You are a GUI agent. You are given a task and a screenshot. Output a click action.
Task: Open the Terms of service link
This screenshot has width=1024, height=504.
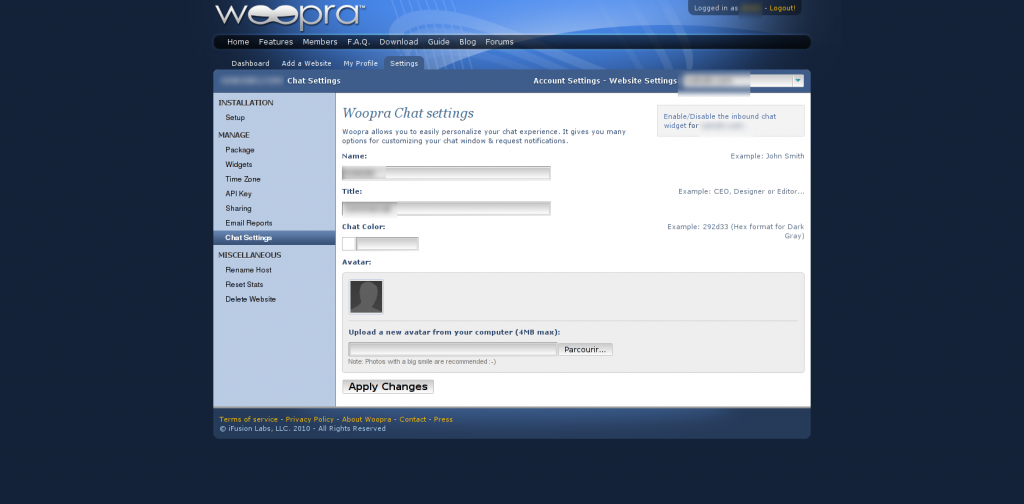249,419
